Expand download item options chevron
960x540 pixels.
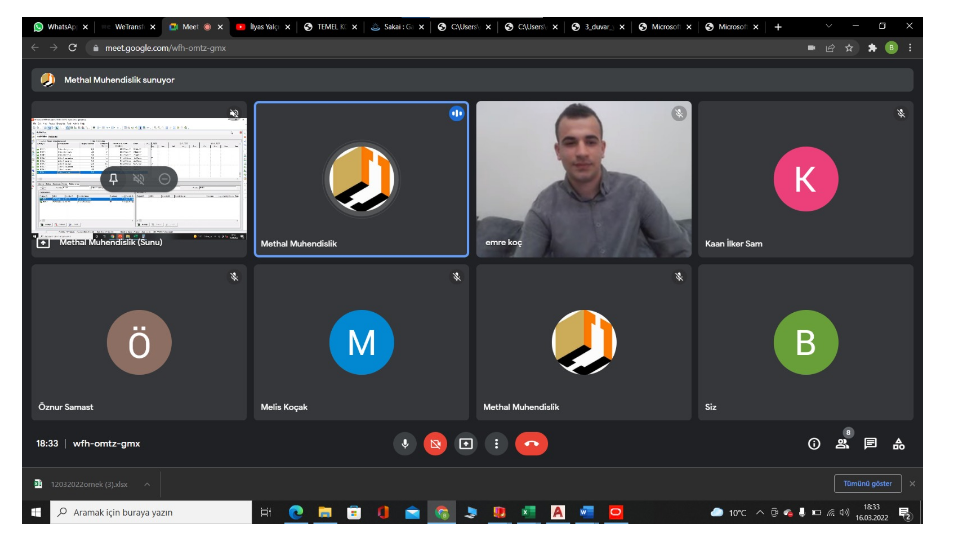[148, 484]
